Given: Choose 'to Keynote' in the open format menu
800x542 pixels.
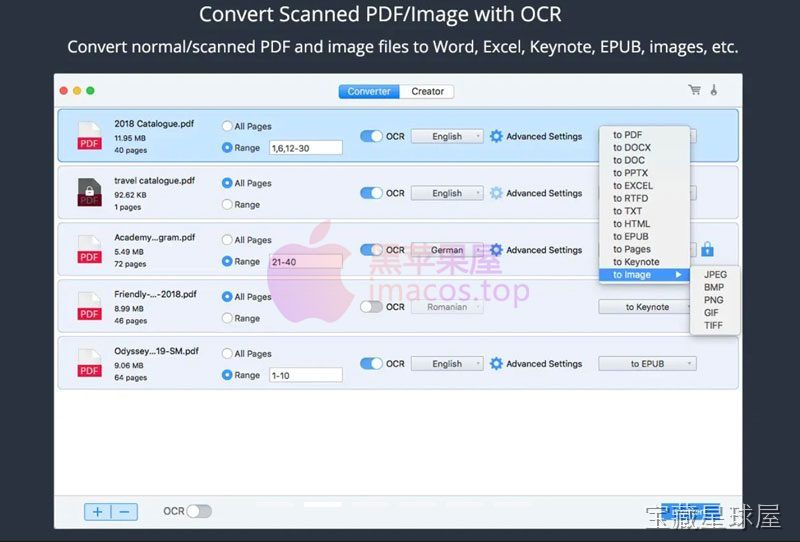Looking at the screenshot, I should 644,262.
